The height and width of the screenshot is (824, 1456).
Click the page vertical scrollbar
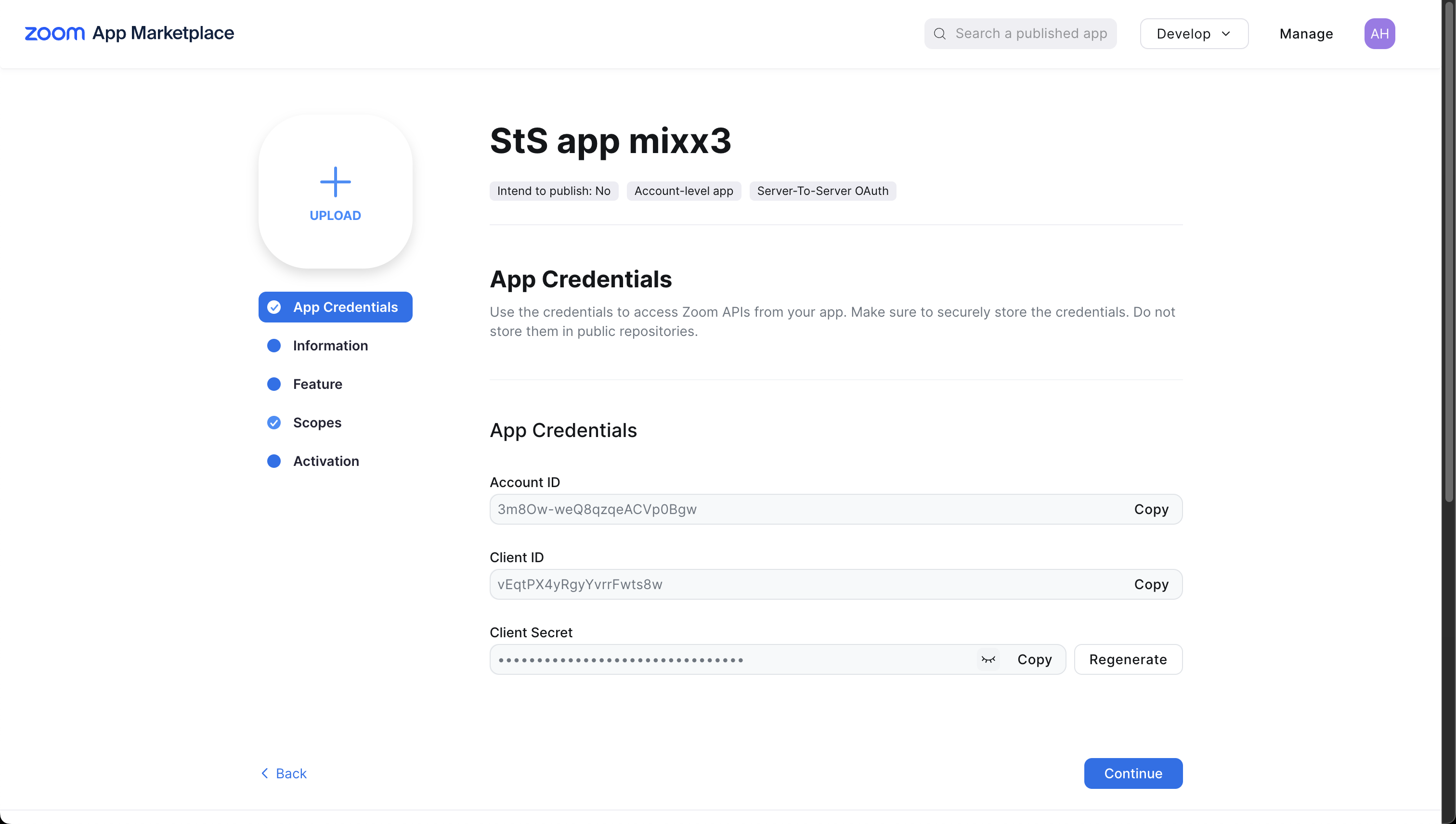[x=1449, y=252]
